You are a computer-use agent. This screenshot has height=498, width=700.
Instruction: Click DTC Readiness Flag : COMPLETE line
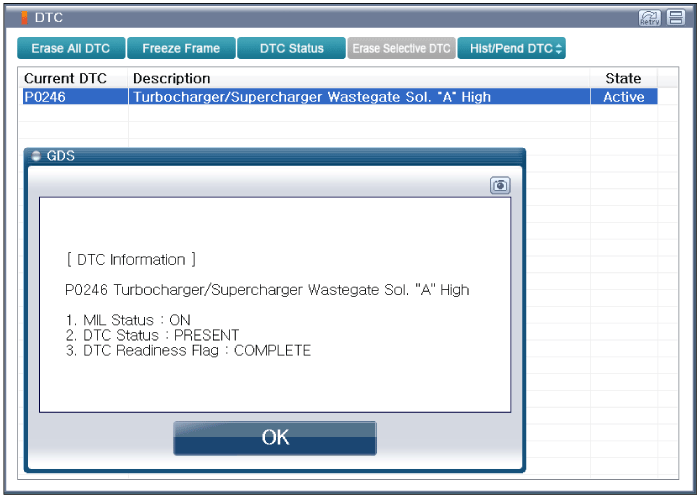tap(188, 351)
